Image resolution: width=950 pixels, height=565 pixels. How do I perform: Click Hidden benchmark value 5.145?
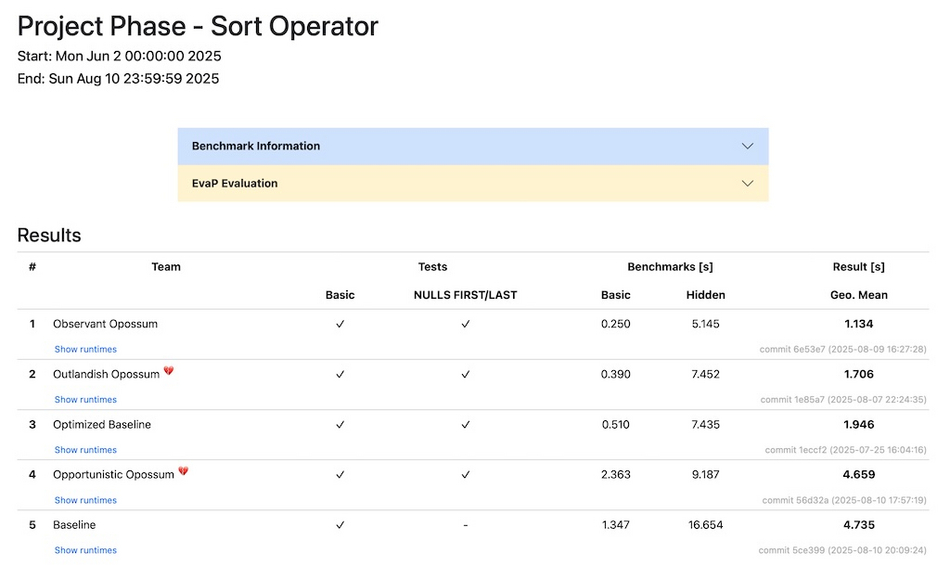coord(705,324)
